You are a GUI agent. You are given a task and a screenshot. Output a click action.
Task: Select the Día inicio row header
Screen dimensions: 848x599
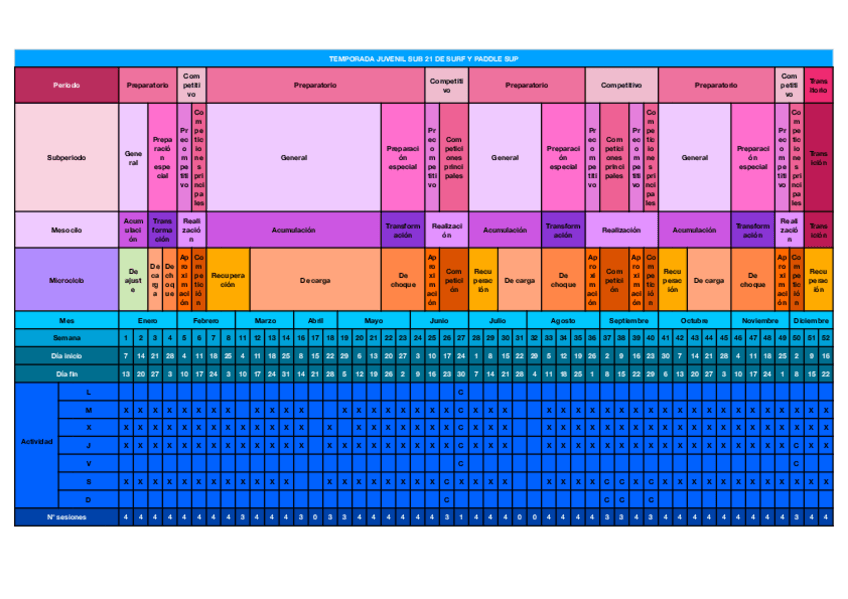click(67, 356)
